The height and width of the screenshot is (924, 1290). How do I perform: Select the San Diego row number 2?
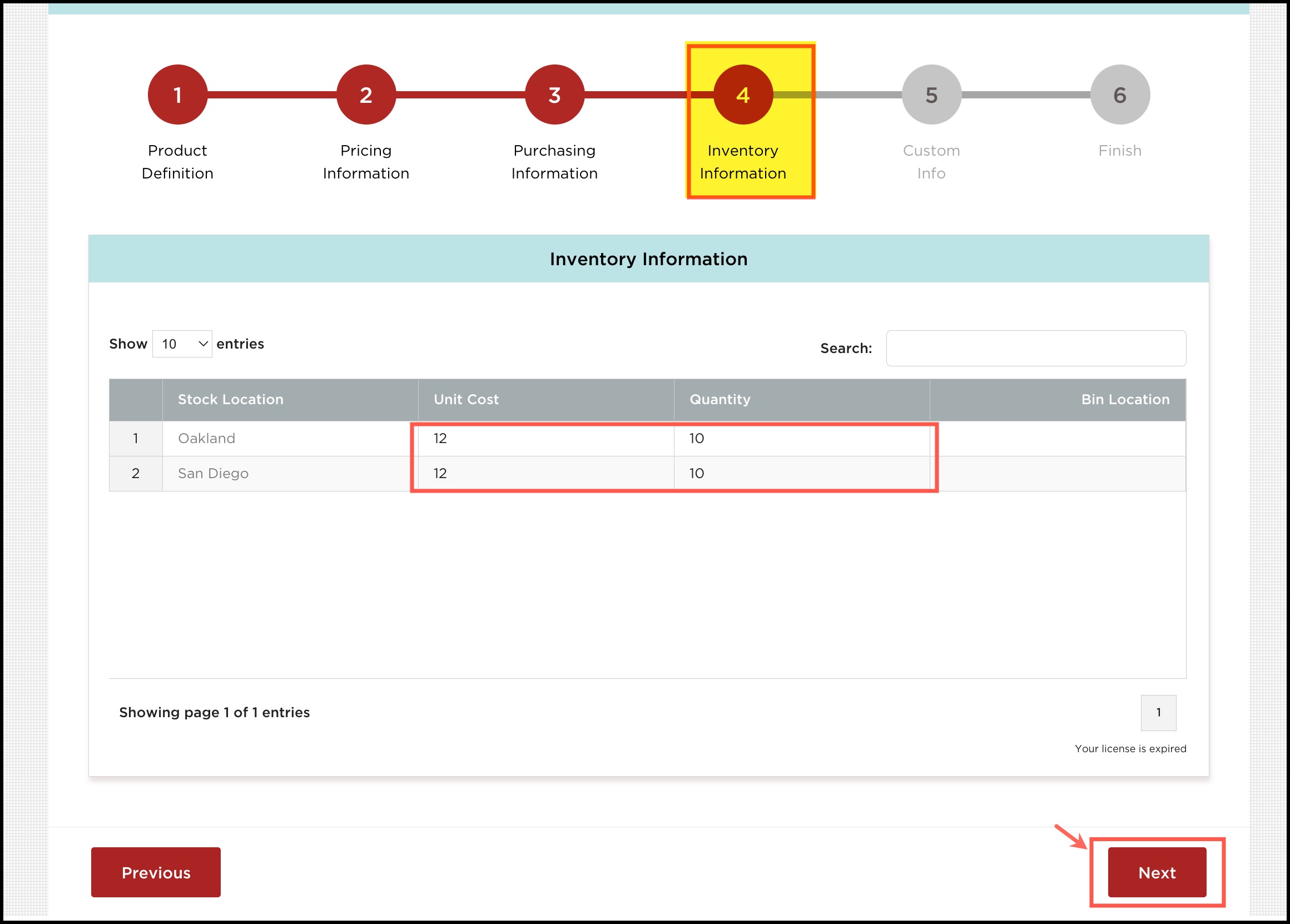click(135, 473)
